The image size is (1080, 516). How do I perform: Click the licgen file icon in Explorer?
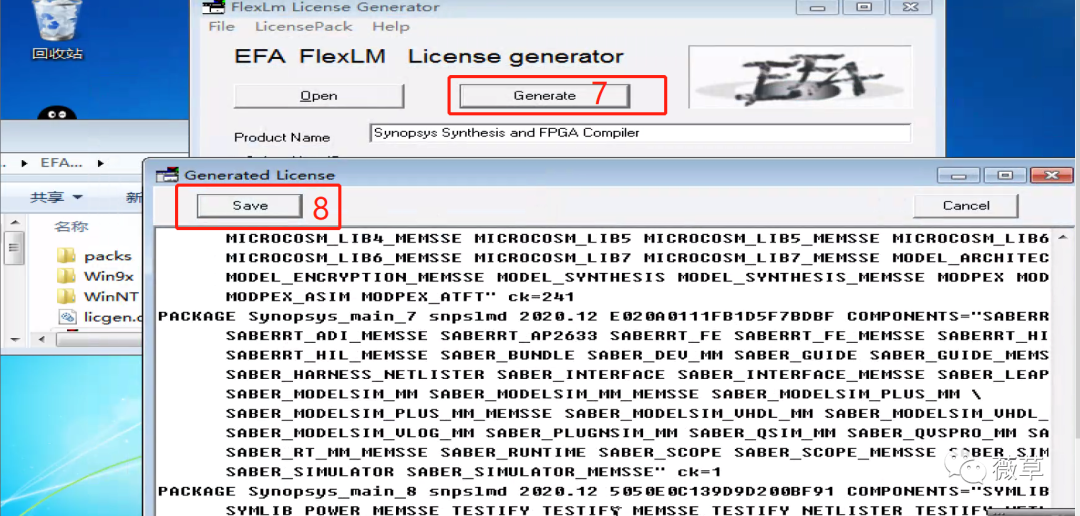(67, 318)
